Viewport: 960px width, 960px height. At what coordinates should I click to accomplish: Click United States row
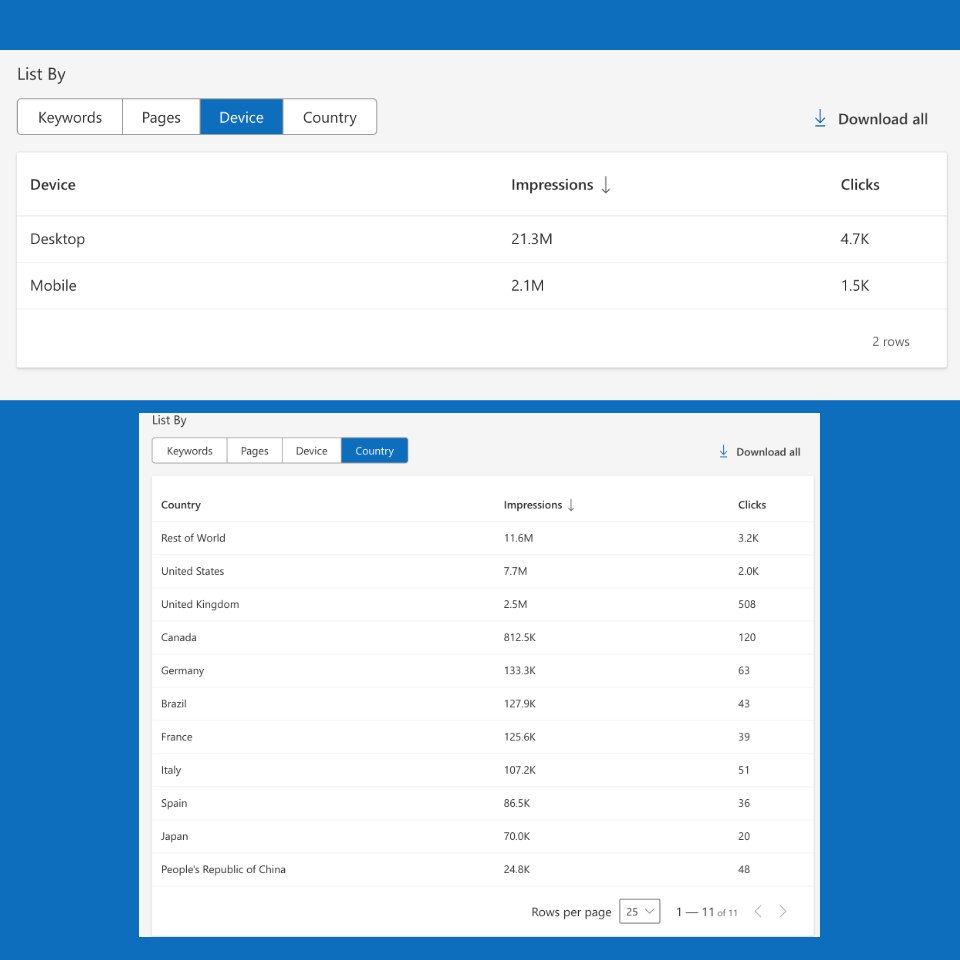click(x=482, y=571)
